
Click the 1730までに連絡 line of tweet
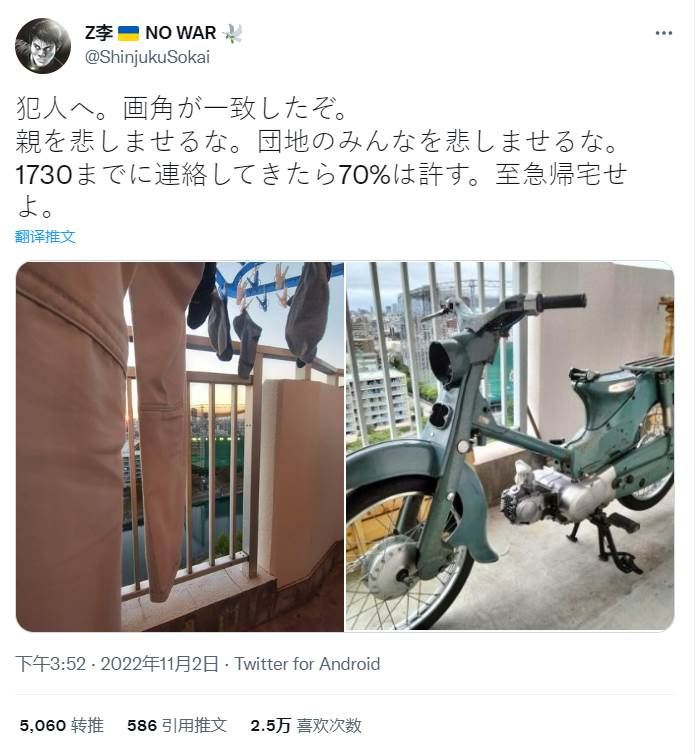point(321,175)
